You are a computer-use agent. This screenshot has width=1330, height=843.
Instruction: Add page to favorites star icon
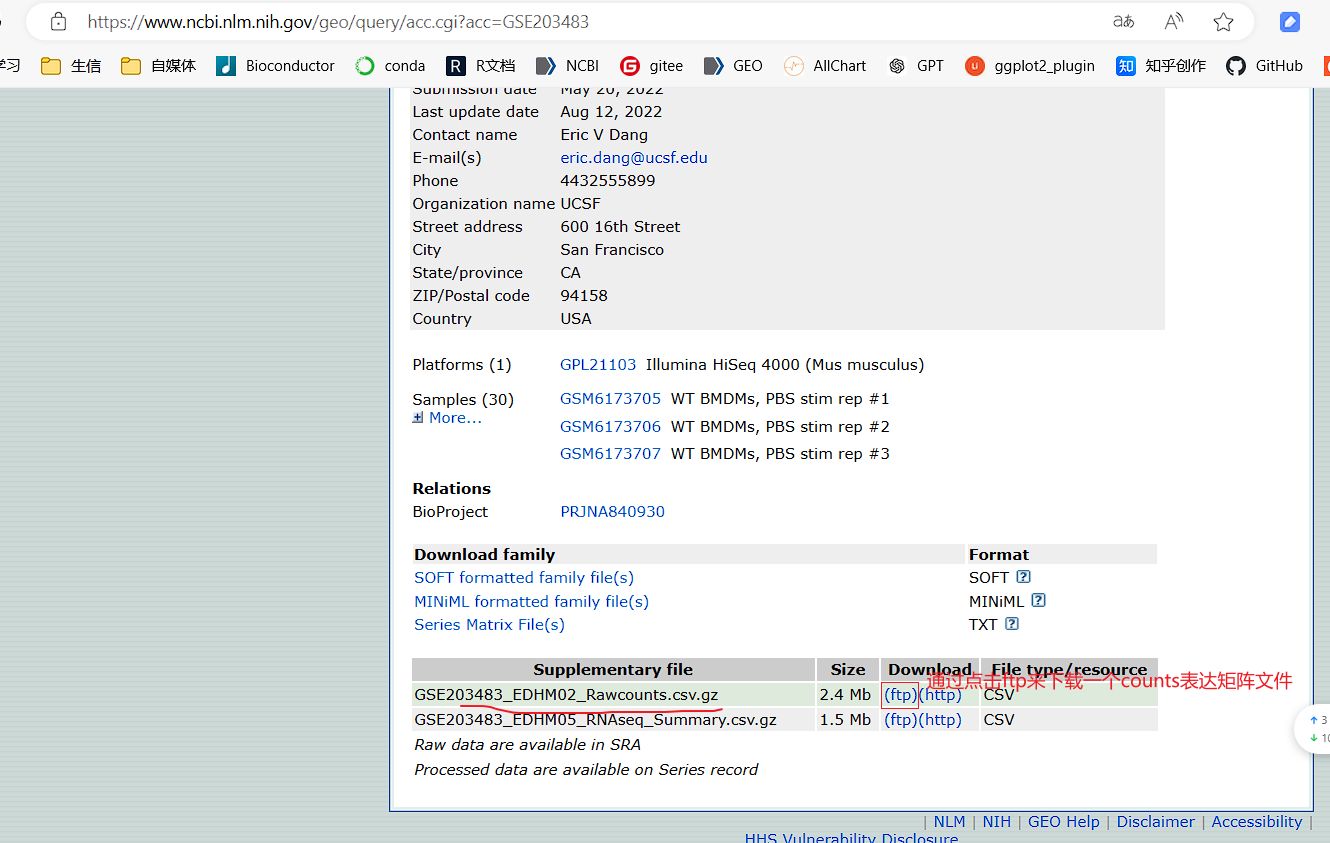click(x=1223, y=21)
